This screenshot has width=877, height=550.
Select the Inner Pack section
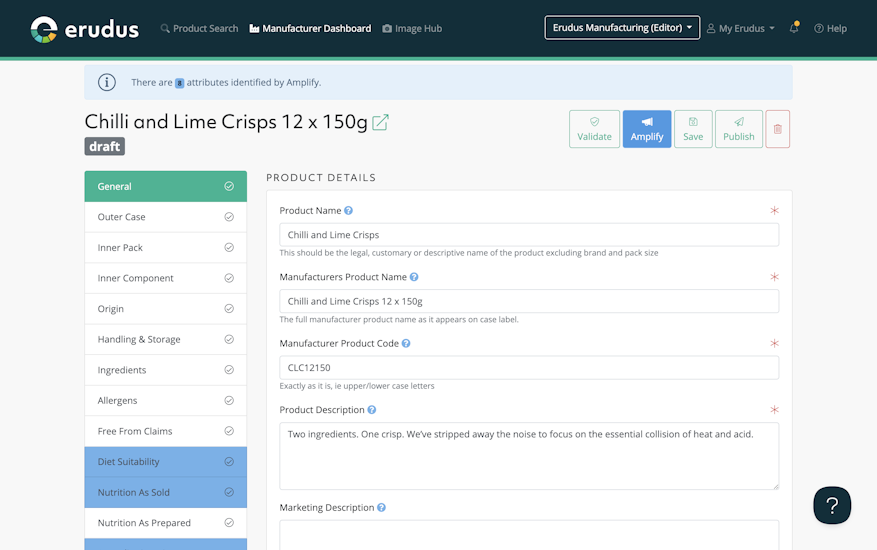click(166, 247)
